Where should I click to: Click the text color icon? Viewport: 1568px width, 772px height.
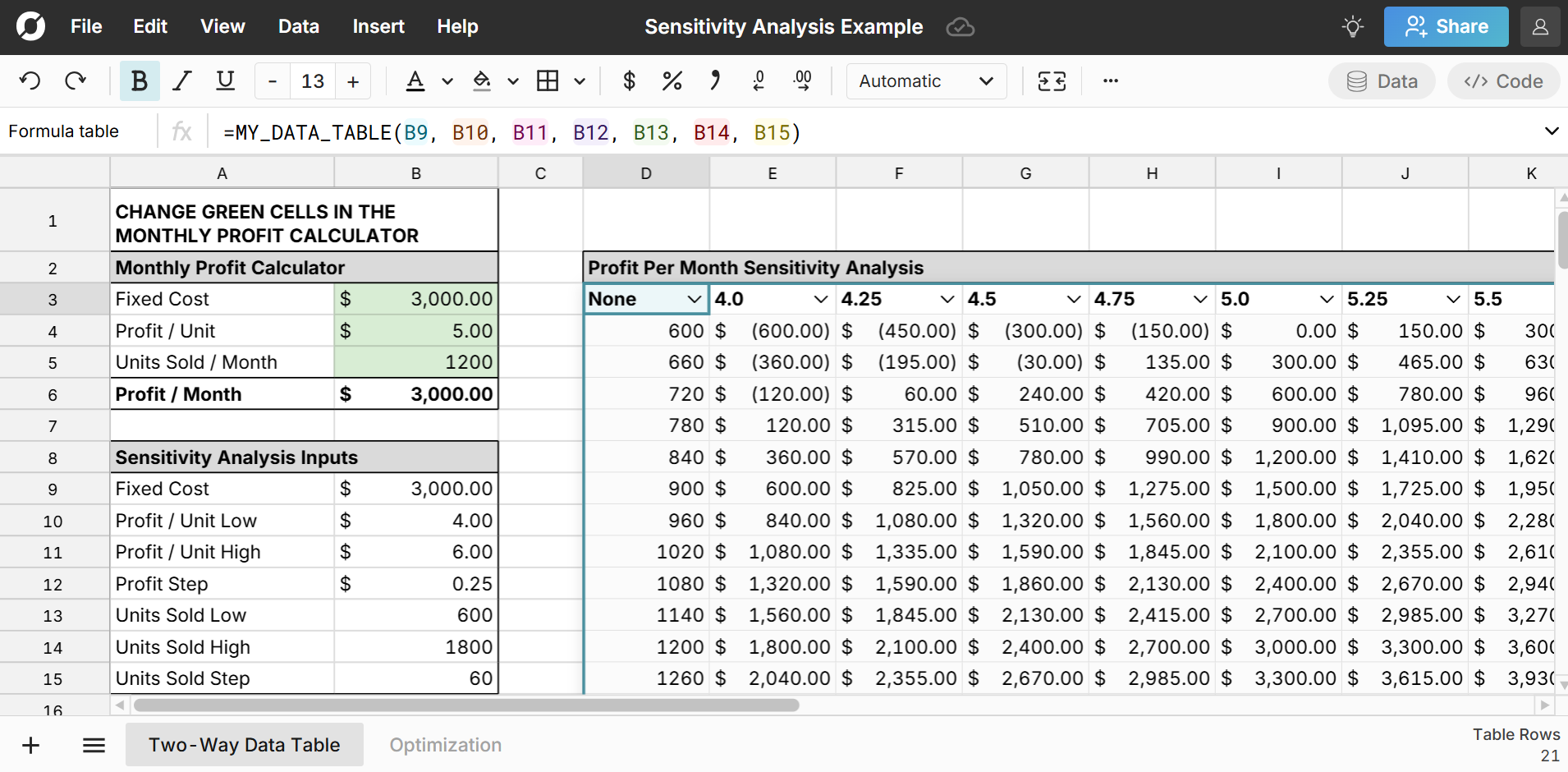coord(415,81)
